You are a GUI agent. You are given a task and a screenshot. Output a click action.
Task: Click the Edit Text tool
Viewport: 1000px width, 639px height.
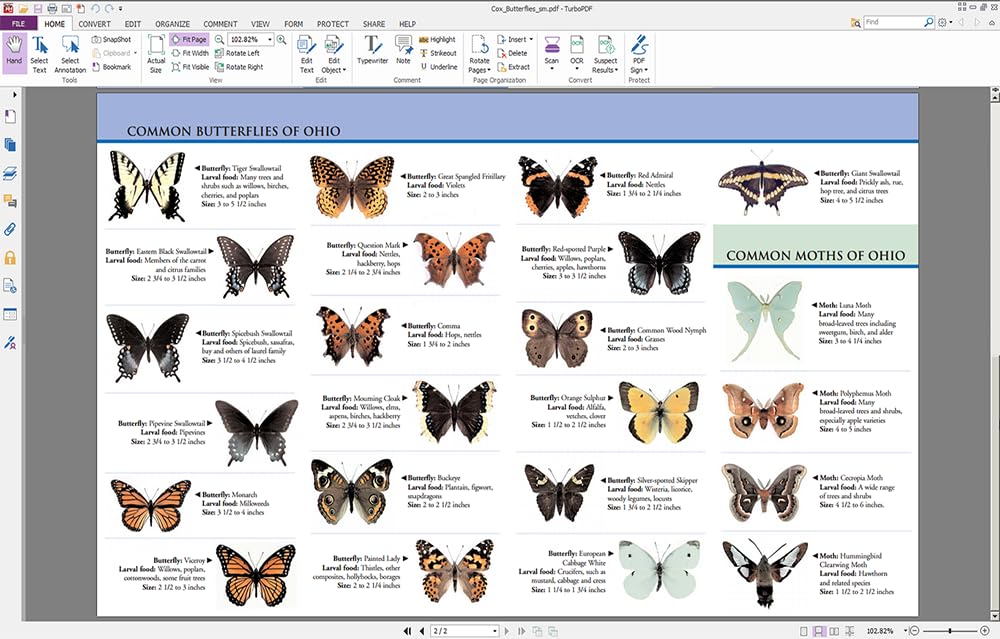[x=307, y=52]
